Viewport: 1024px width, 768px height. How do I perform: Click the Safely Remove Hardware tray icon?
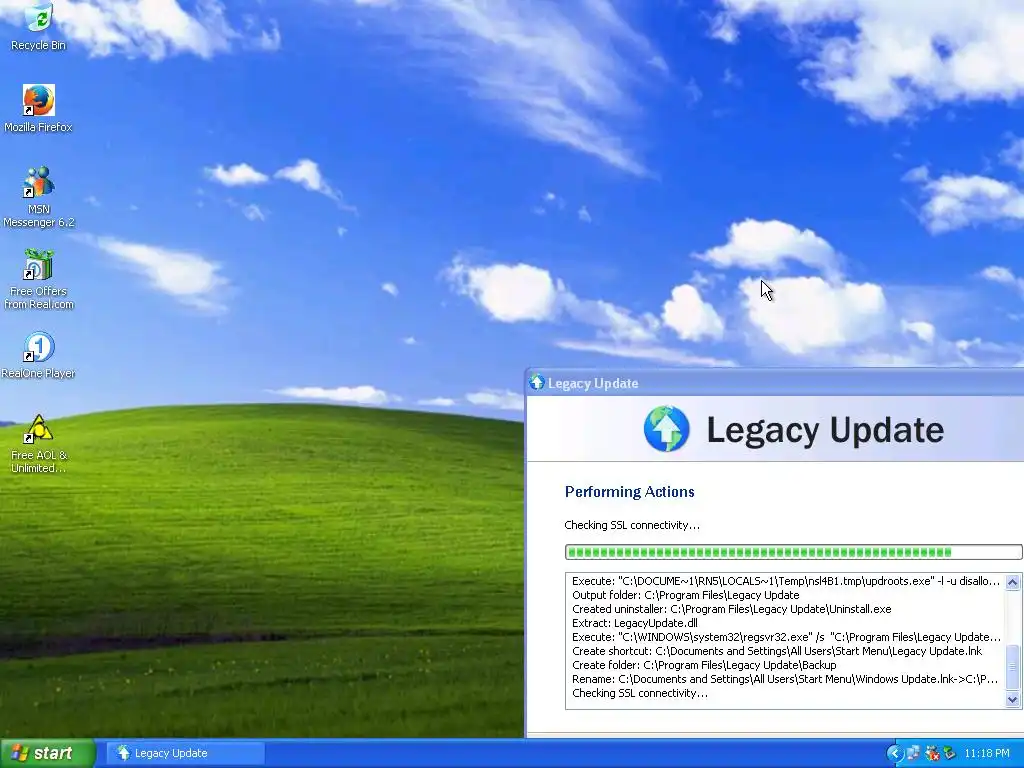coord(949,753)
